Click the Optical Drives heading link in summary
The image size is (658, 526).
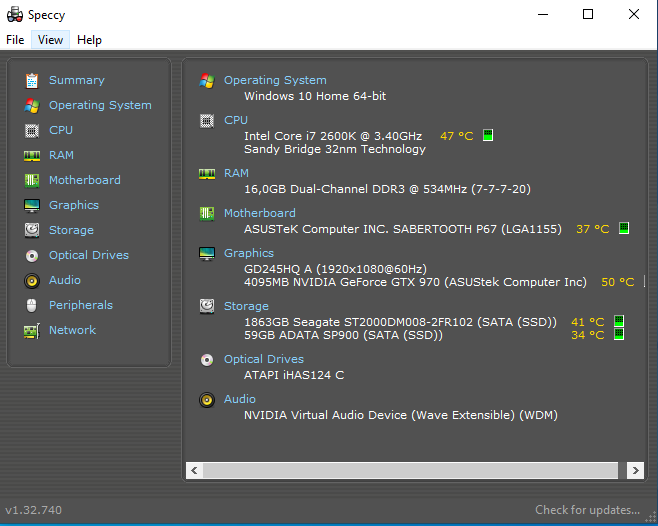tap(264, 359)
